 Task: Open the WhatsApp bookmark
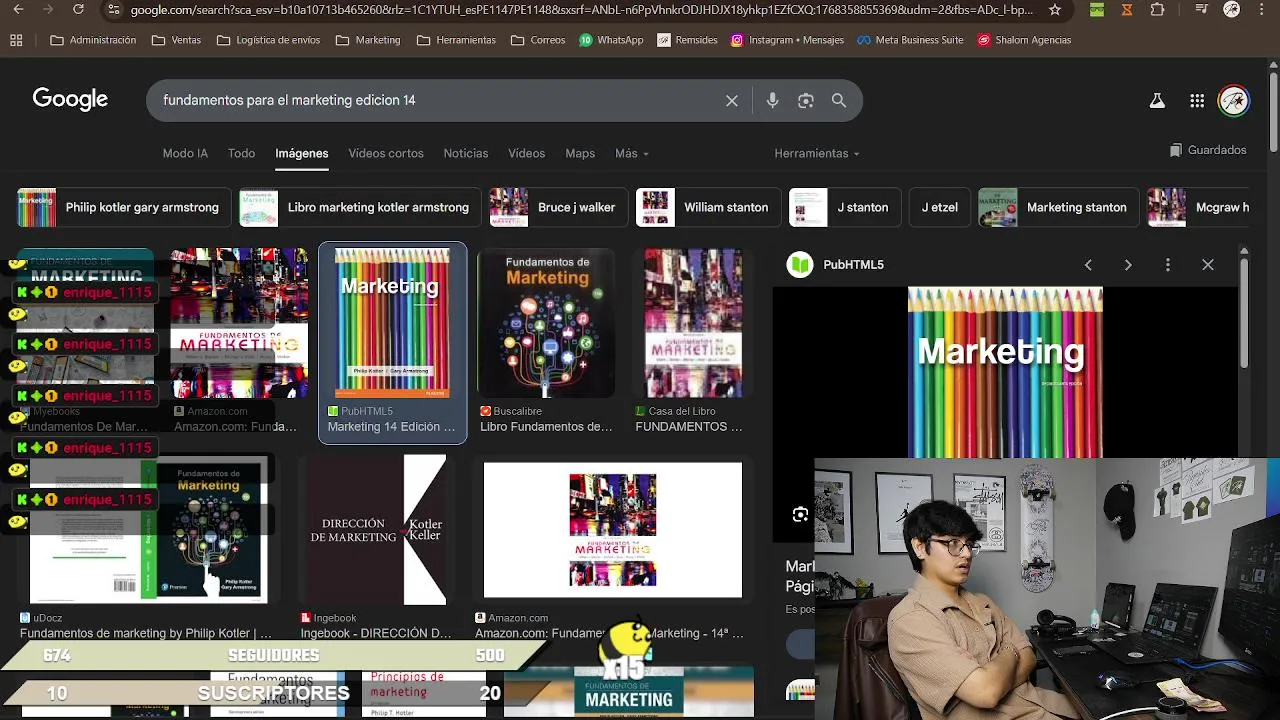click(x=611, y=40)
